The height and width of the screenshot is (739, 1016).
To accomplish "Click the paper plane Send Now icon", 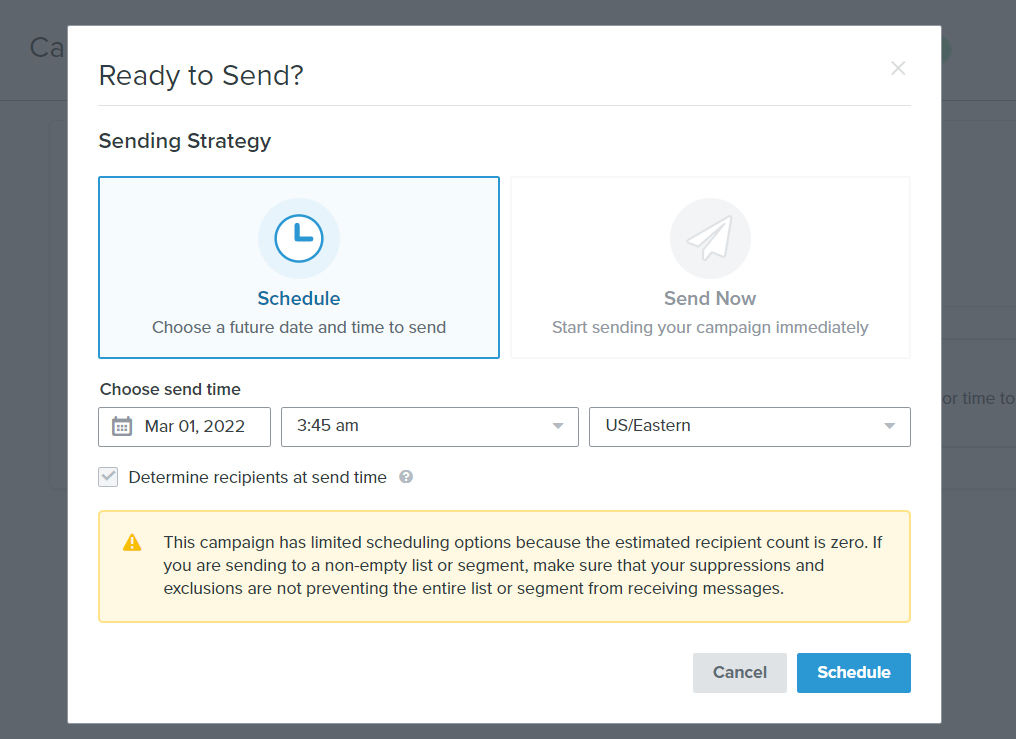I will (710, 238).
